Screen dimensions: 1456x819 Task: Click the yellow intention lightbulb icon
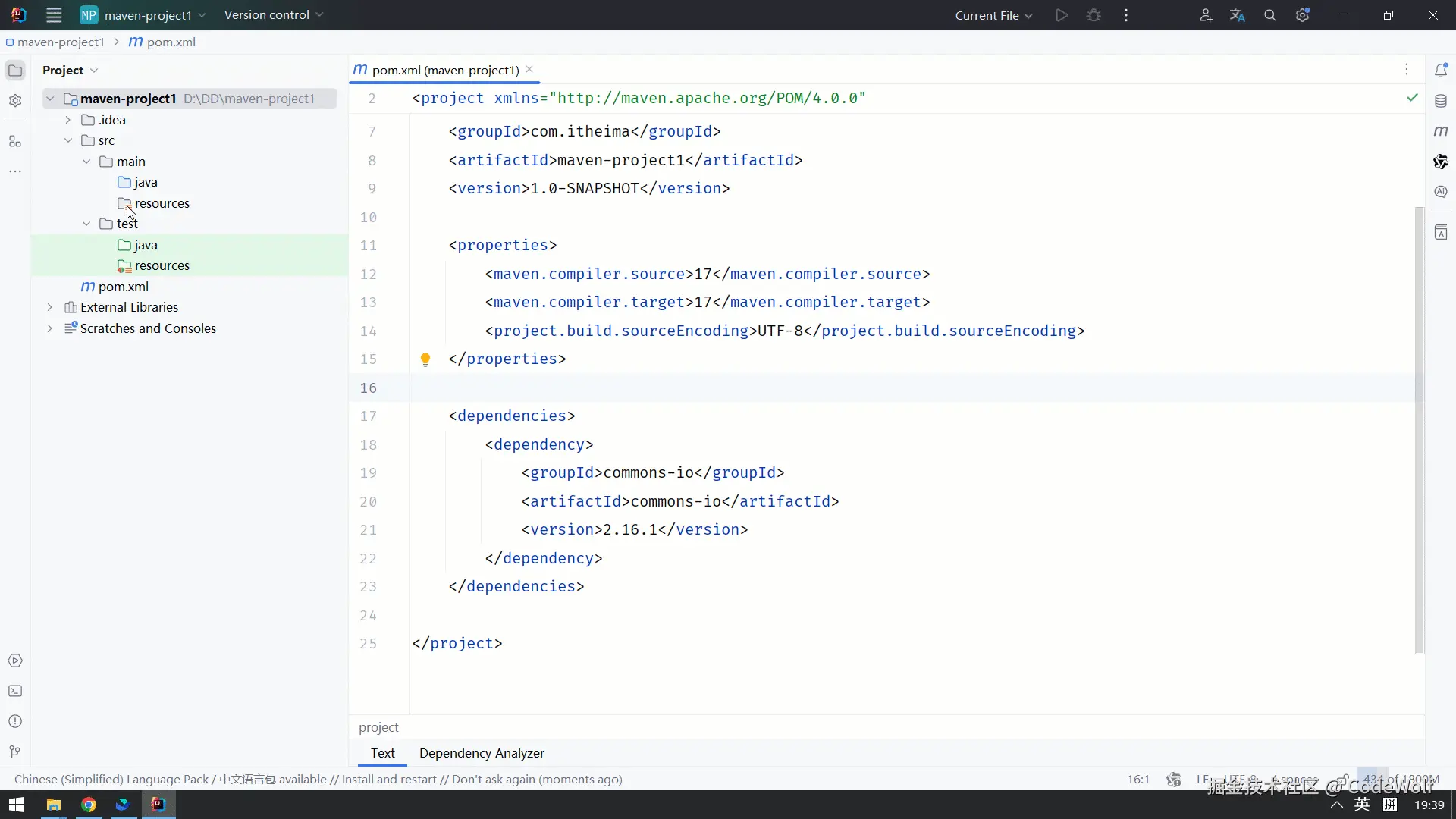click(425, 359)
